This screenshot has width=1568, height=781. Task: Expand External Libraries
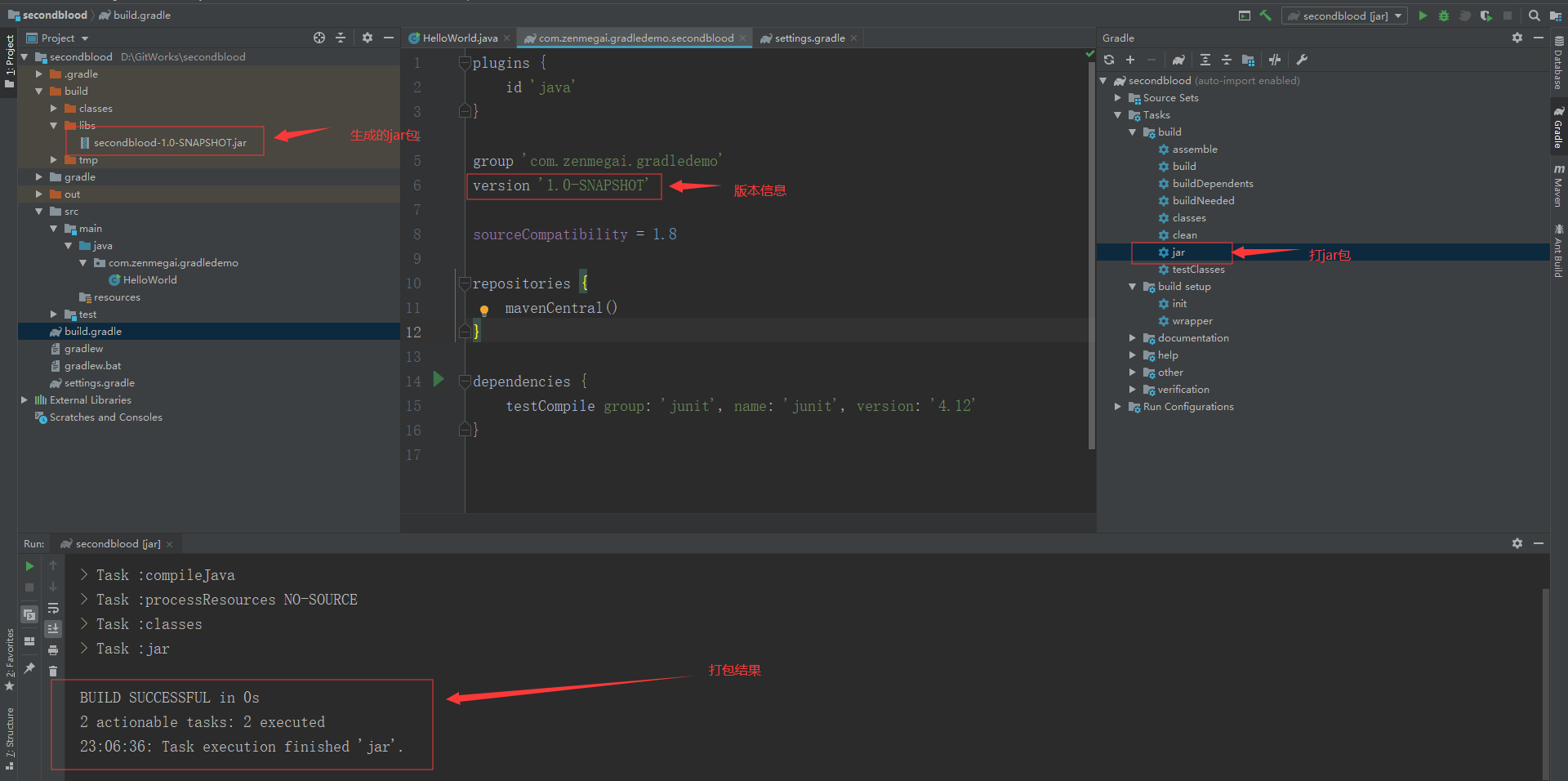coord(24,400)
